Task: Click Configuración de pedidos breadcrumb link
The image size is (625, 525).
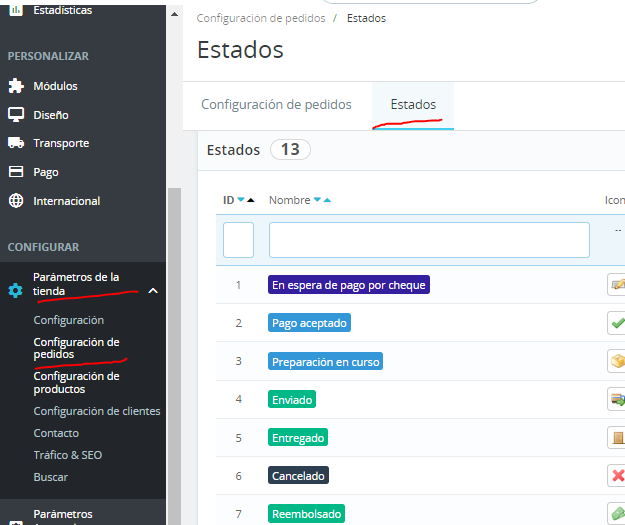Action: coord(261,18)
